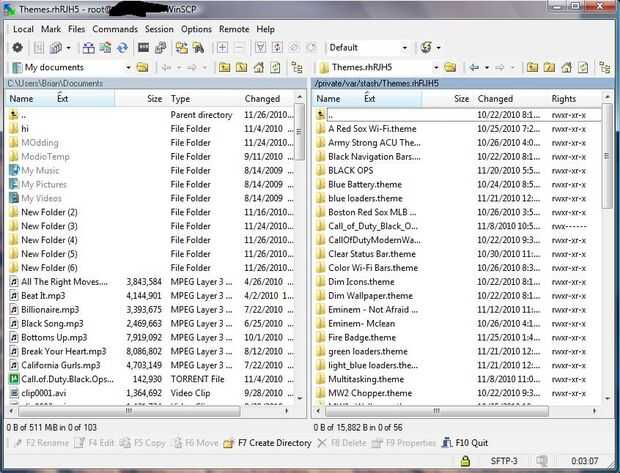Open remote back history dropdown arrow
Image resolution: width=620 pixels, height=473 pixels.
click(x=487, y=68)
